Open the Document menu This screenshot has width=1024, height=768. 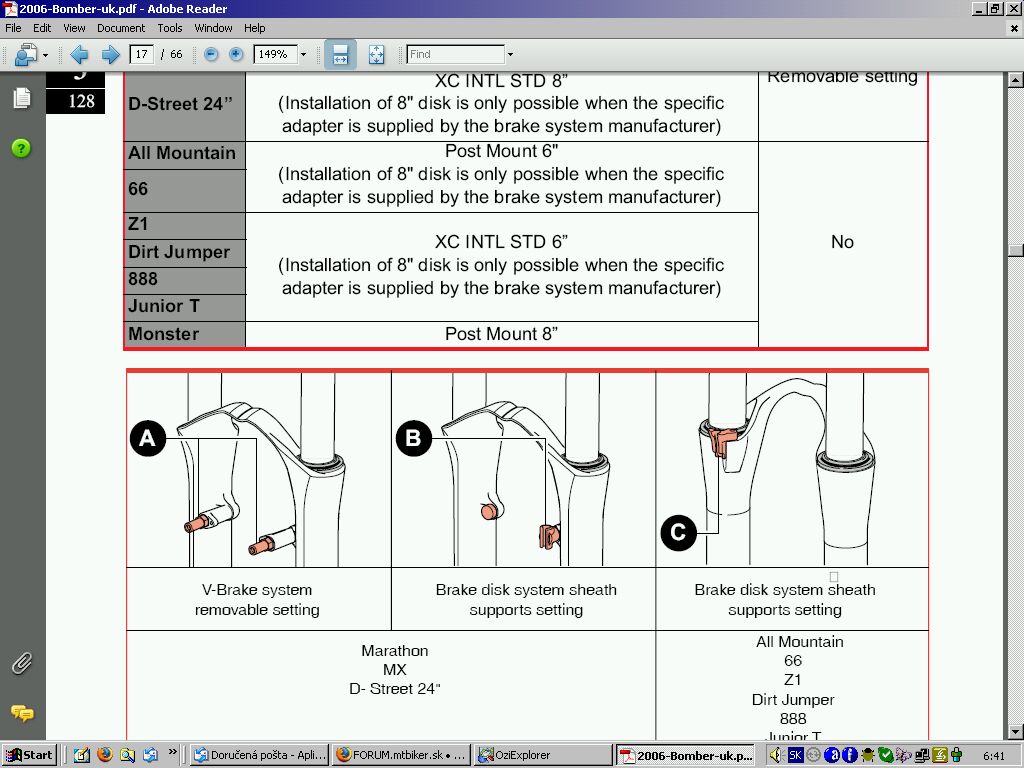tap(121, 28)
